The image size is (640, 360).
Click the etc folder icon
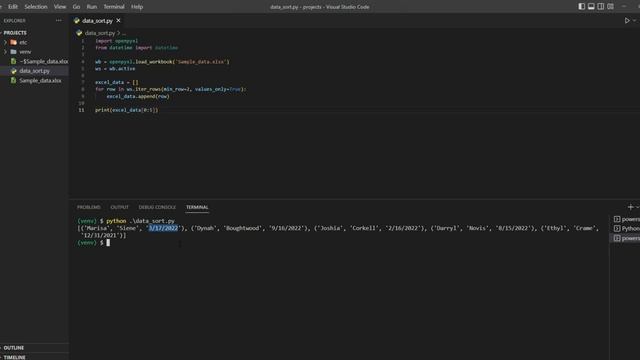click(x=13, y=42)
